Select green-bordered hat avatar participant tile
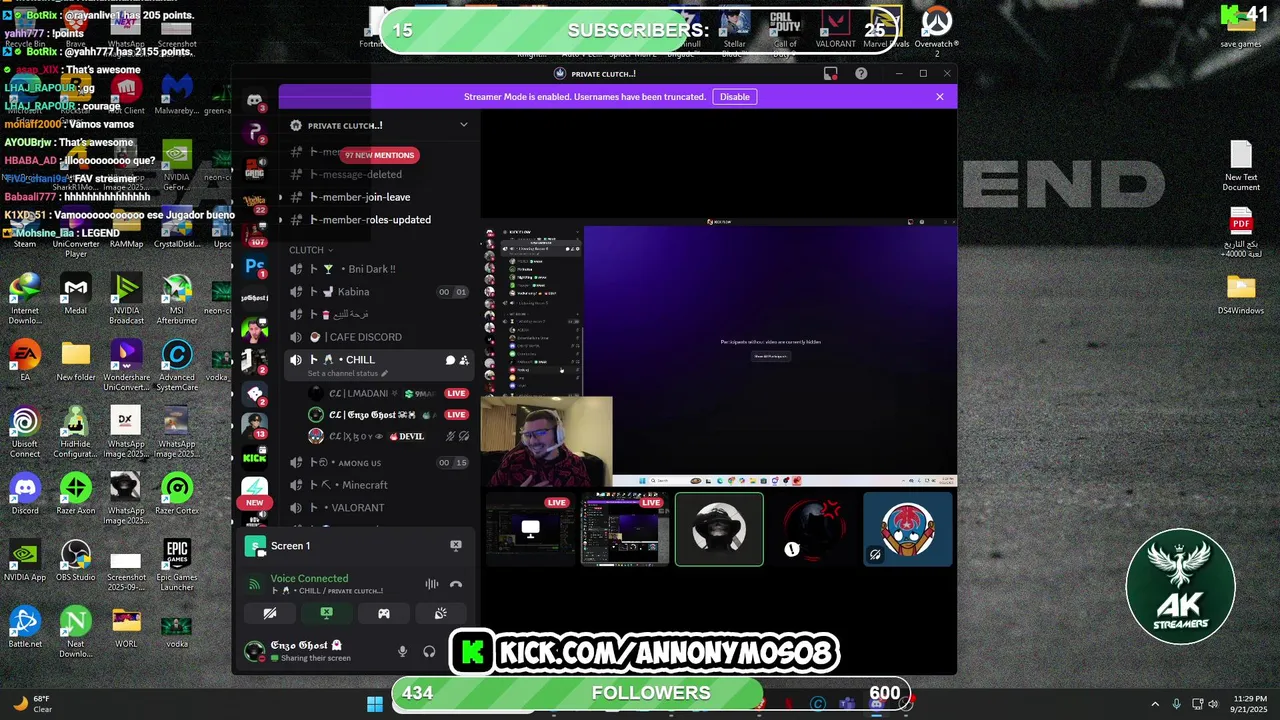Image resolution: width=1280 pixels, height=720 pixels. [x=719, y=529]
